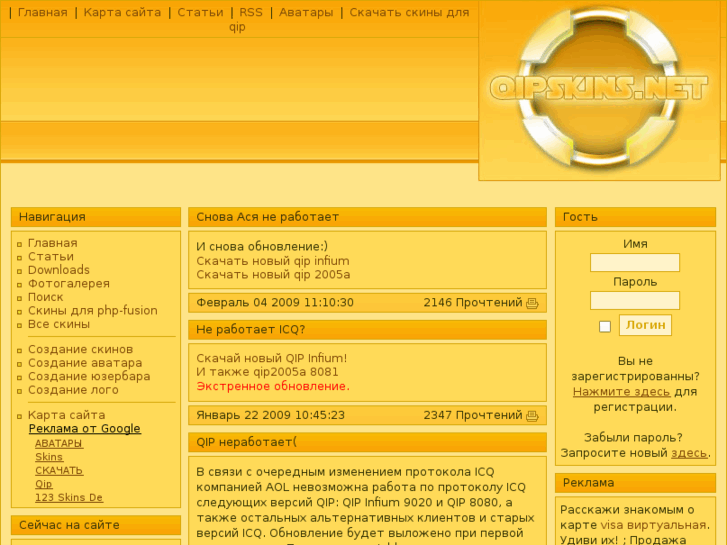
Task: Click the Гость panel header
Action: (635, 217)
